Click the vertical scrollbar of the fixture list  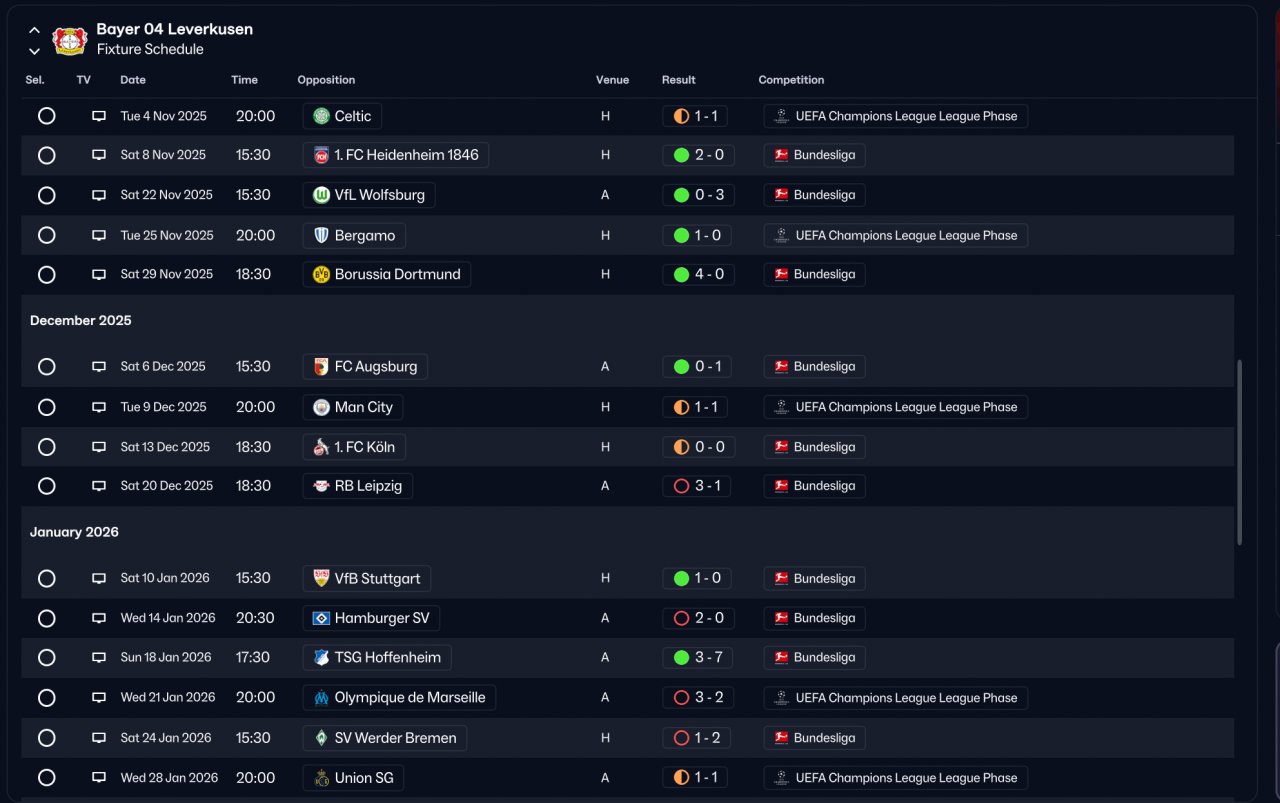pos(1240,452)
